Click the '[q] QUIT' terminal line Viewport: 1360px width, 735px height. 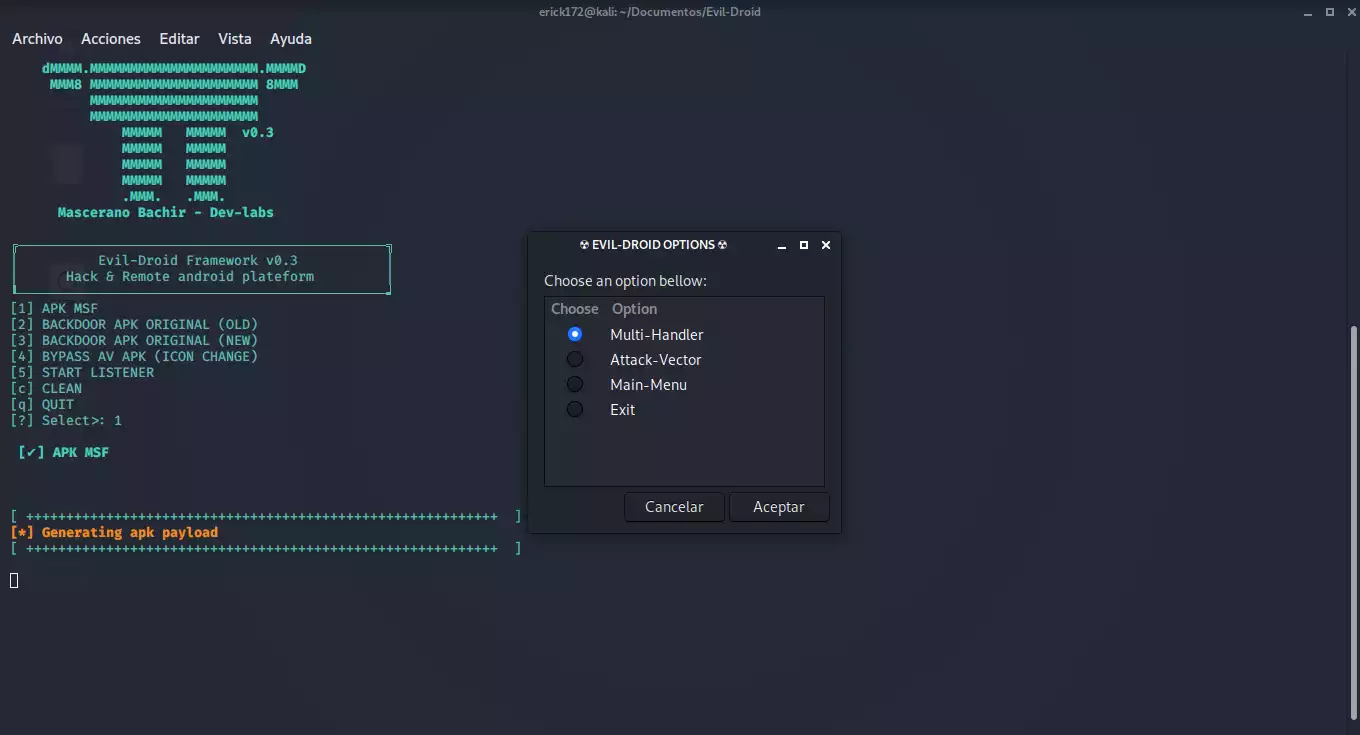point(42,405)
